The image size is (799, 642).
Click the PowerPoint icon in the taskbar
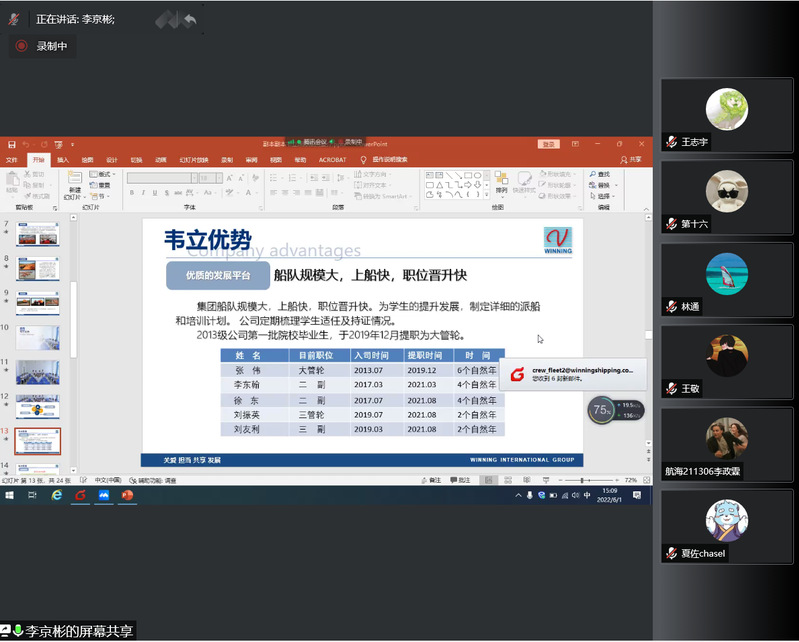127,495
